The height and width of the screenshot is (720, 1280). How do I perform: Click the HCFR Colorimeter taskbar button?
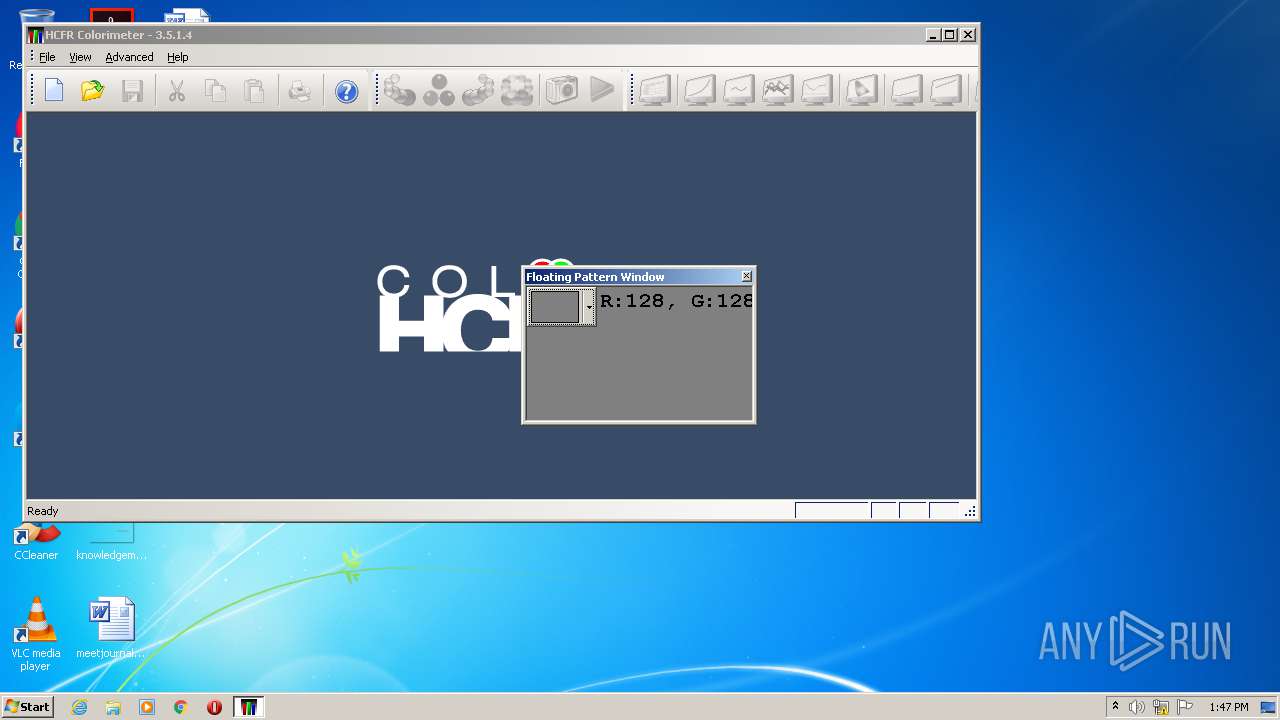tap(248, 707)
